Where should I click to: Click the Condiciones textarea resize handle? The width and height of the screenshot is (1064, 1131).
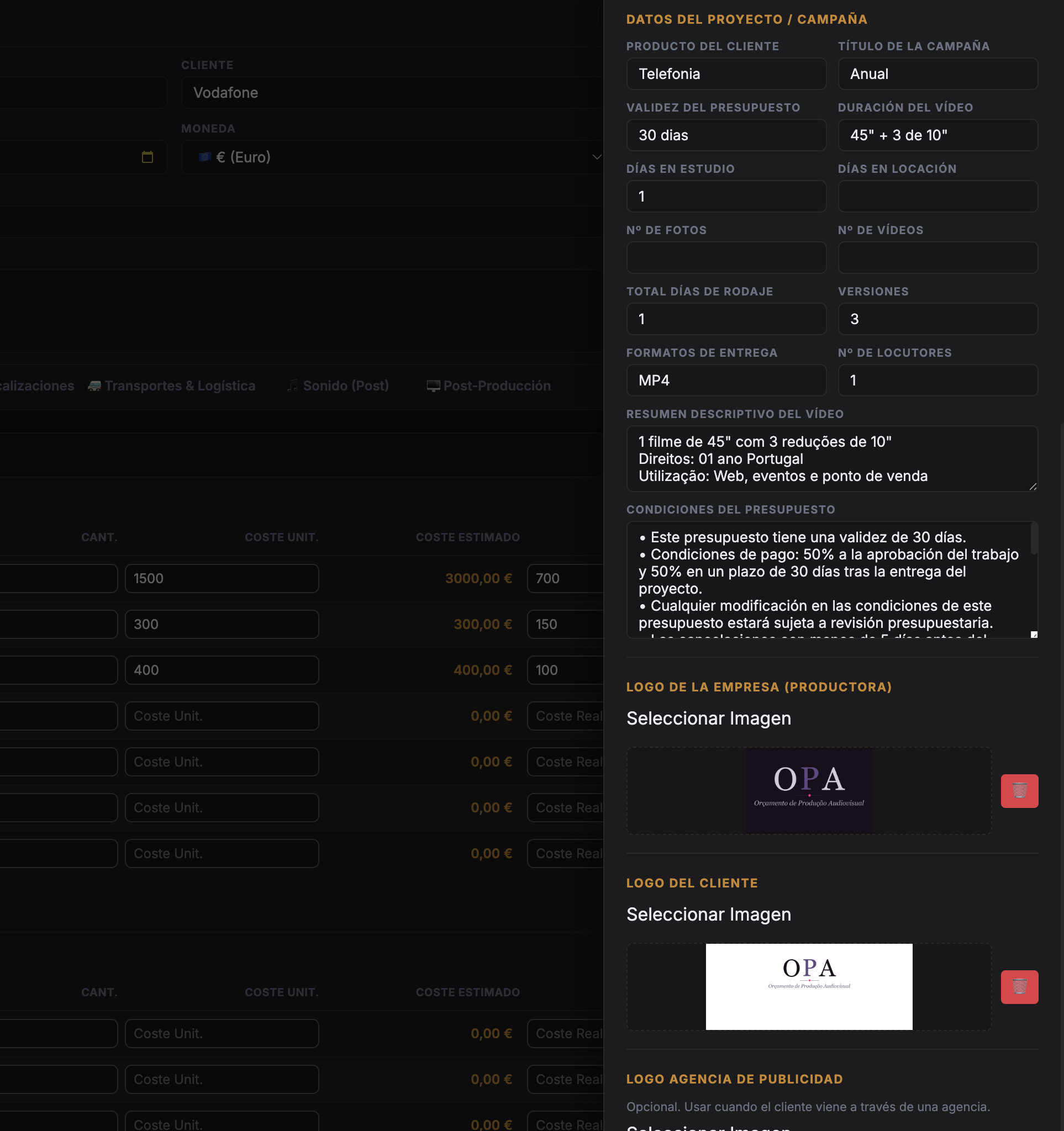[1033, 634]
